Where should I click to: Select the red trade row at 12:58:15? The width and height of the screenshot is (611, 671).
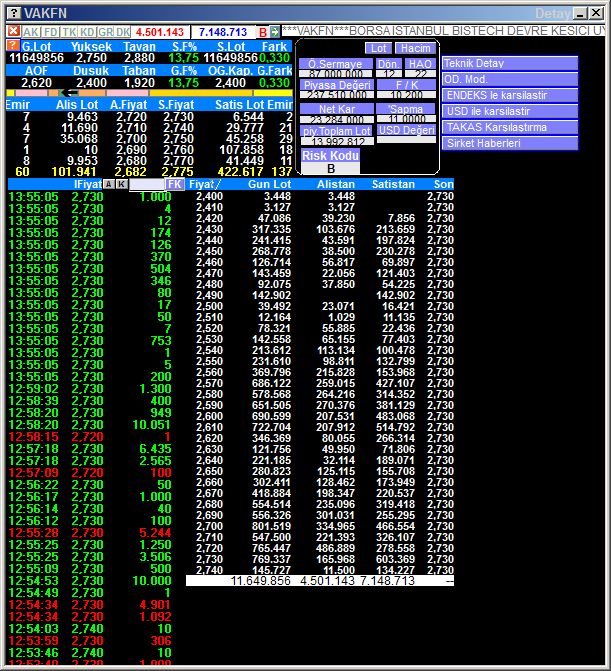click(x=90, y=436)
